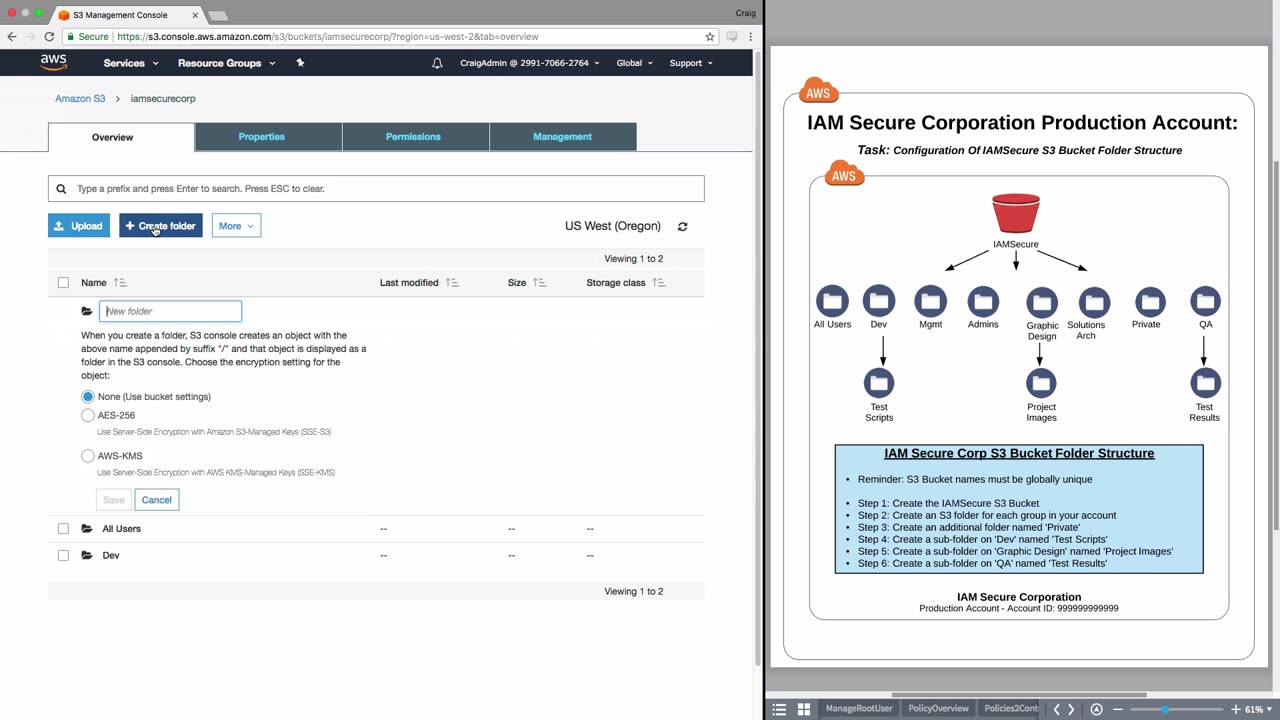Viewport: 1280px width, 720px height.
Task: Open the Policies2Cont diagram tab
Action: coord(1012,709)
